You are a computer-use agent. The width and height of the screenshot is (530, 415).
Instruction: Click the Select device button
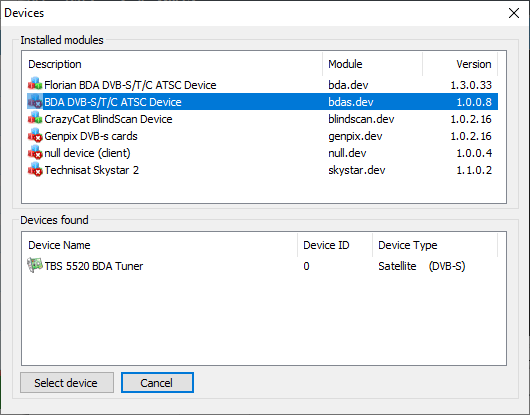pyautogui.click(x=67, y=383)
